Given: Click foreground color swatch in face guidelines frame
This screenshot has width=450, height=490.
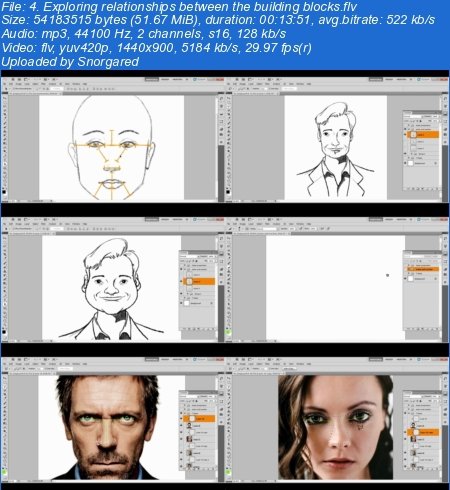Looking at the screenshot, I should coord(4,192).
